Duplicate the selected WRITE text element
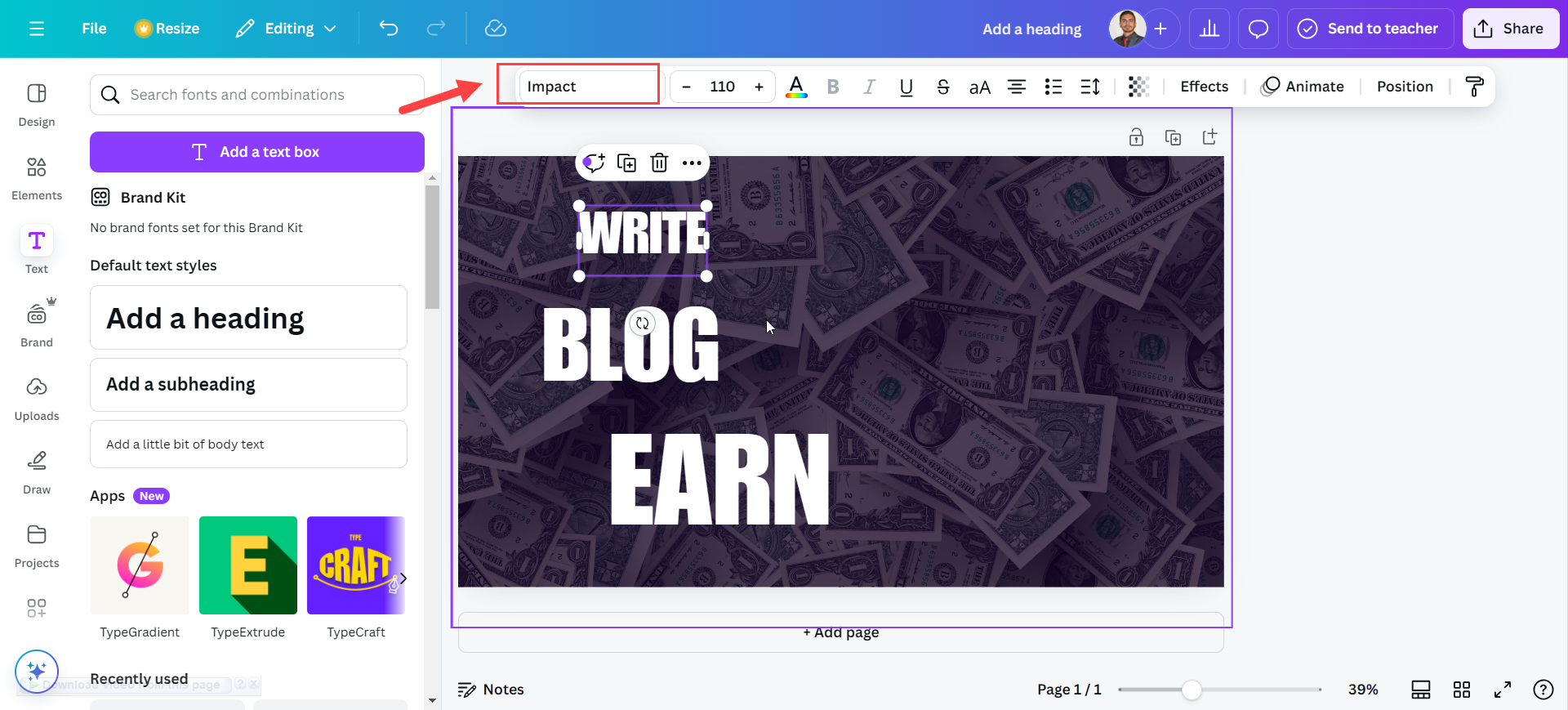Image resolution: width=1568 pixels, height=710 pixels. point(626,163)
